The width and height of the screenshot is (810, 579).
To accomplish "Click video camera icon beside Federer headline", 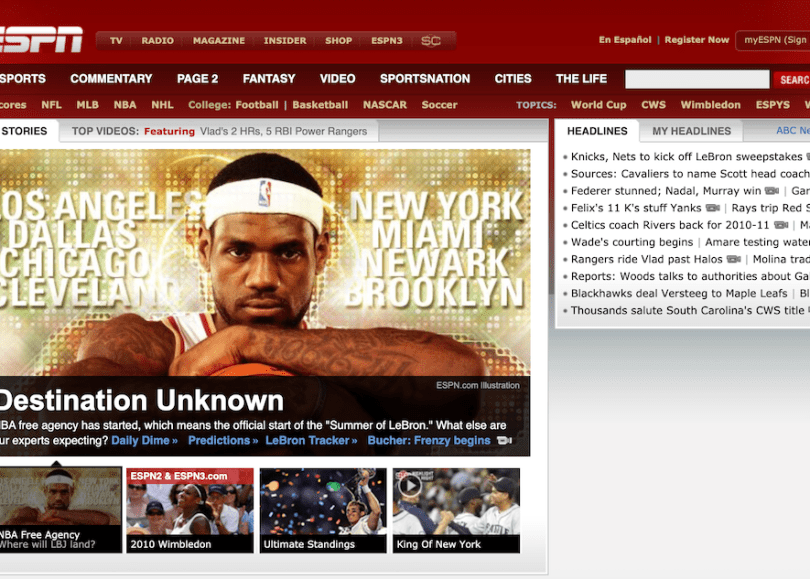I will point(772,191).
